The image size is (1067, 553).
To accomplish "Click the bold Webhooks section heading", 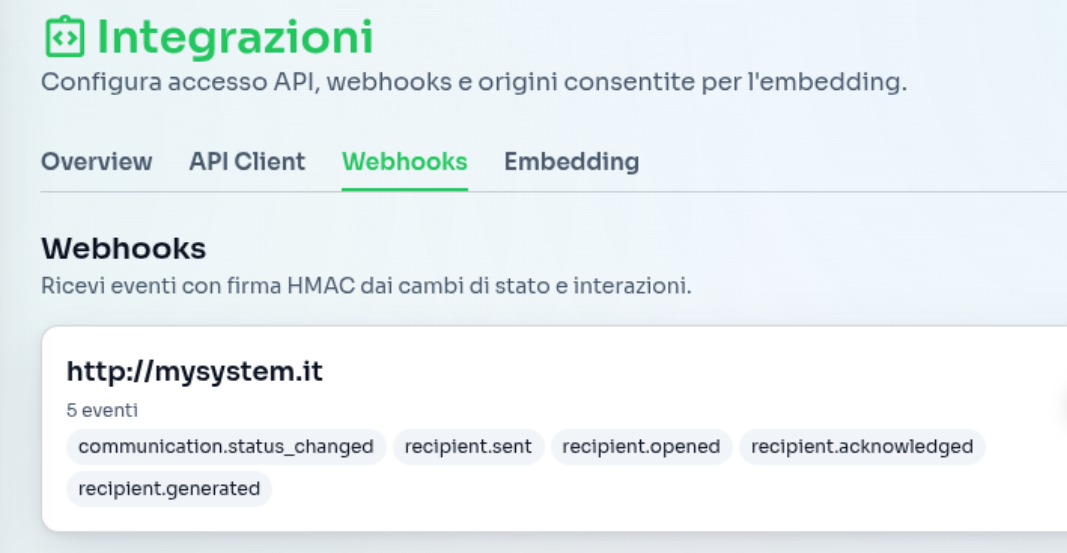I will point(123,248).
